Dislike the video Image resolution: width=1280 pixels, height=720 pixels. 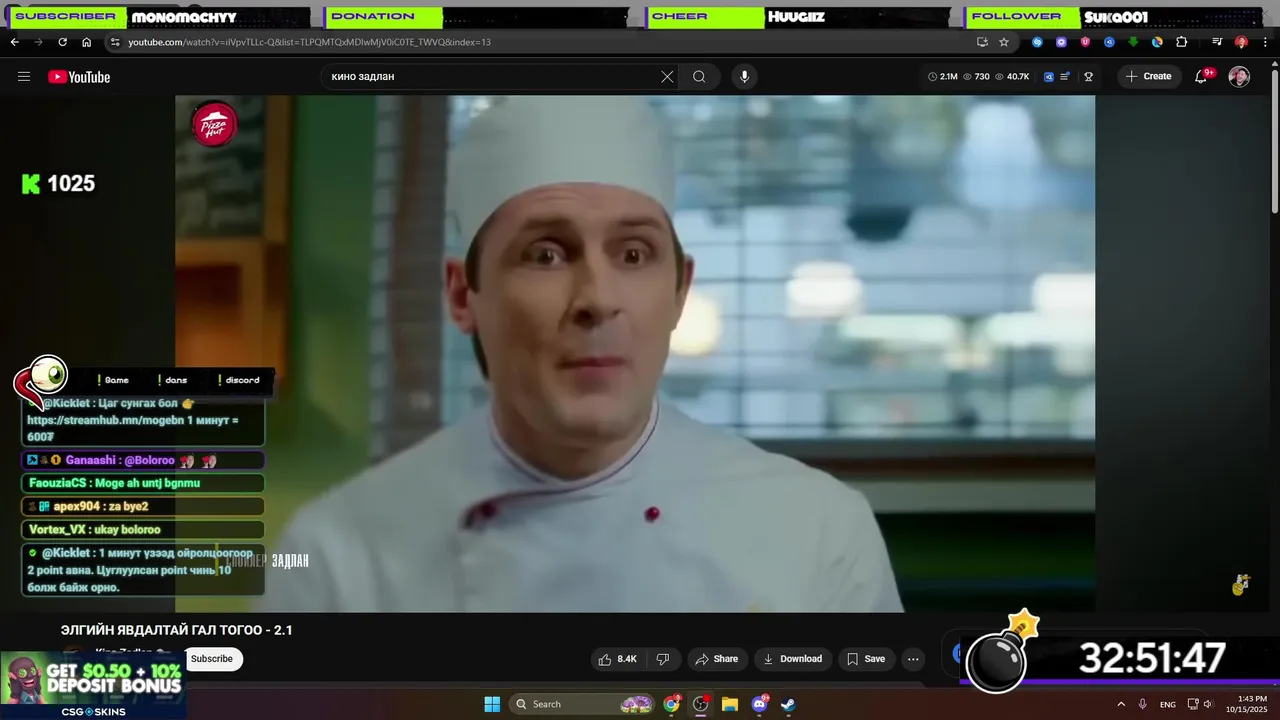pos(662,659)
